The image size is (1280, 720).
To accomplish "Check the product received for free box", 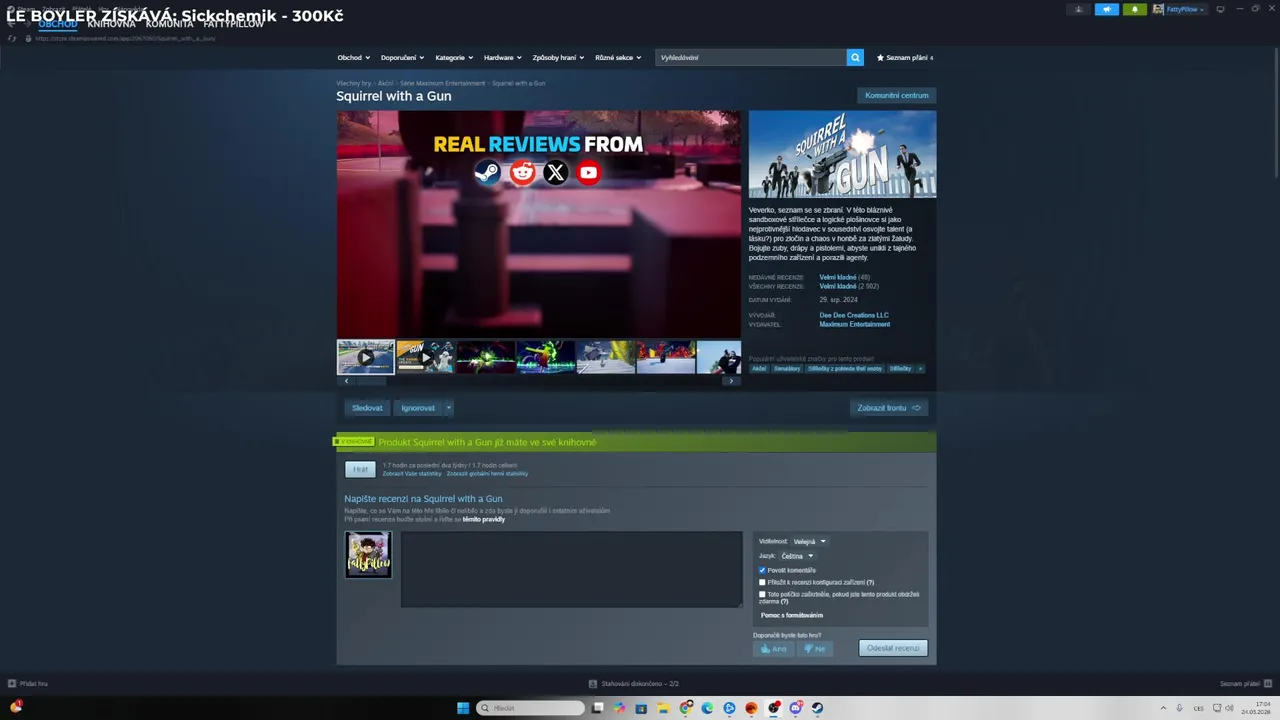I will point(762,594).
